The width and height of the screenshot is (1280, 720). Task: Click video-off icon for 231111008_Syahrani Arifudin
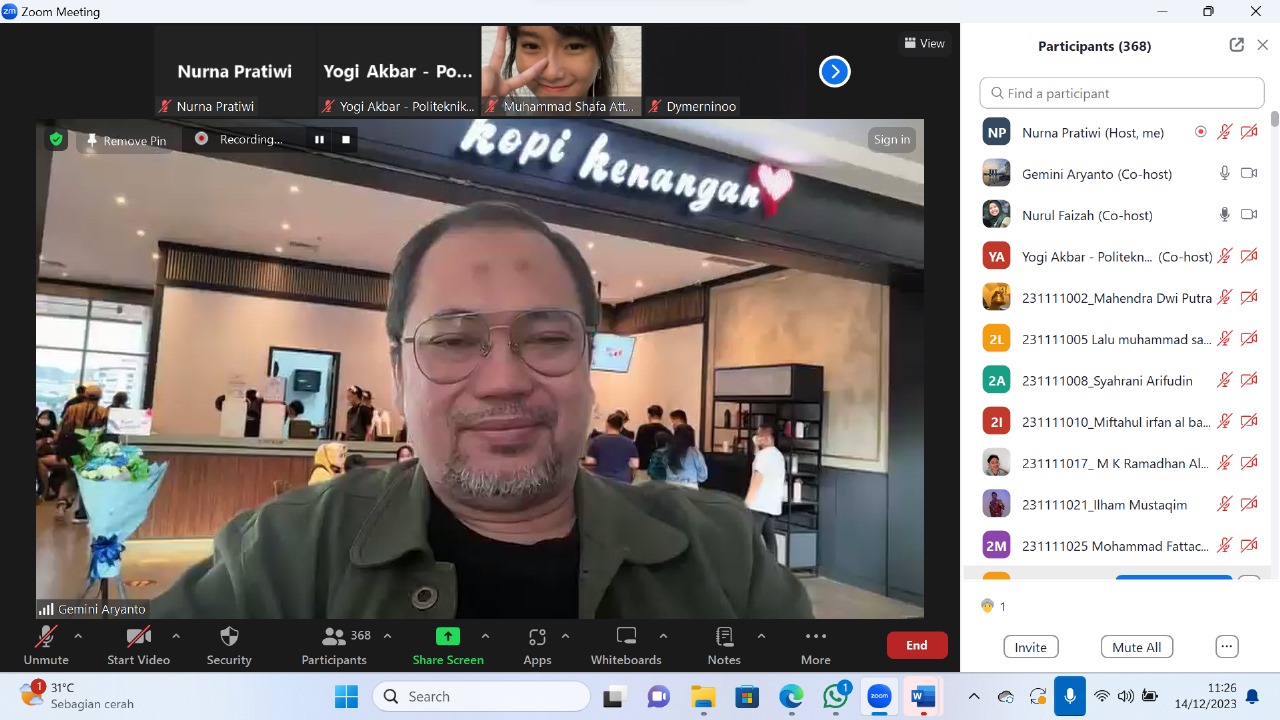pyautogui.click(x=1249, y=380)
